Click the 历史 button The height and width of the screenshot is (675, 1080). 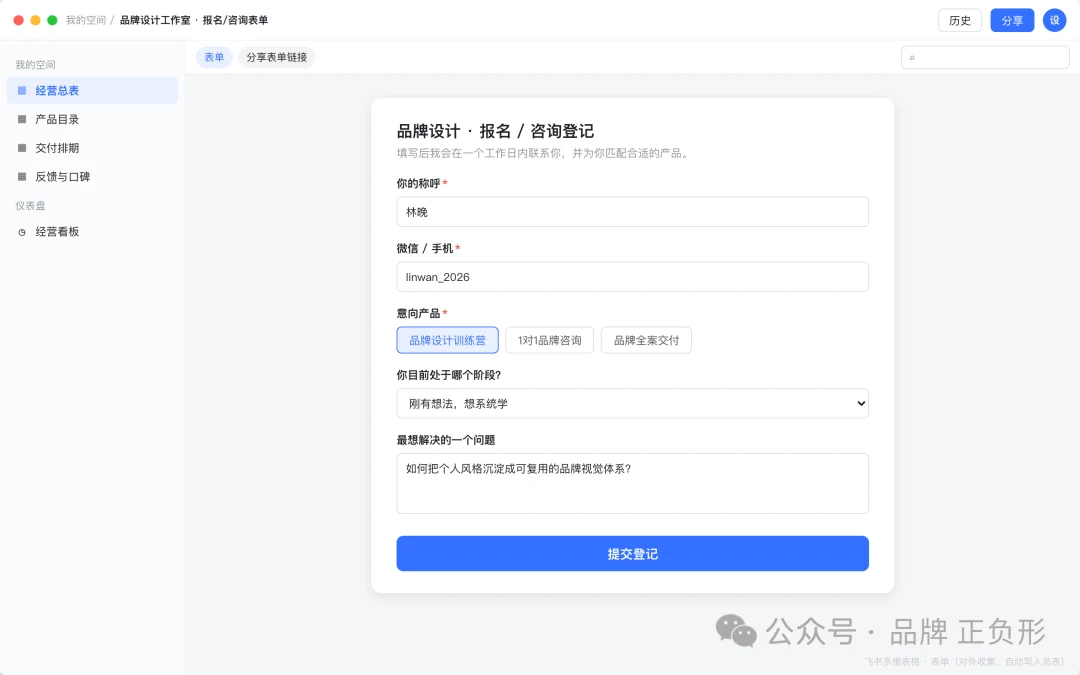pos(959,21)
